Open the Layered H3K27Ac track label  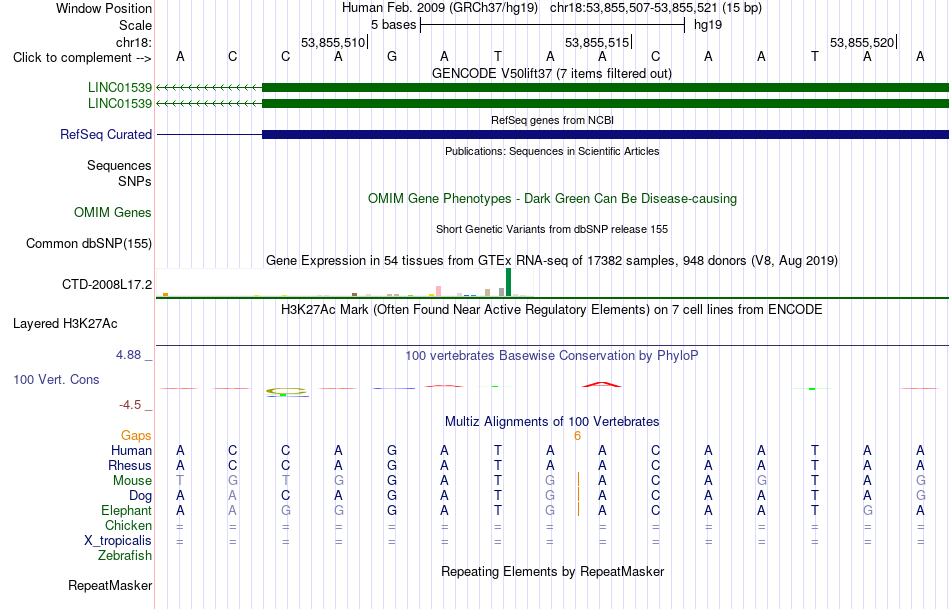tap(65, 324)
